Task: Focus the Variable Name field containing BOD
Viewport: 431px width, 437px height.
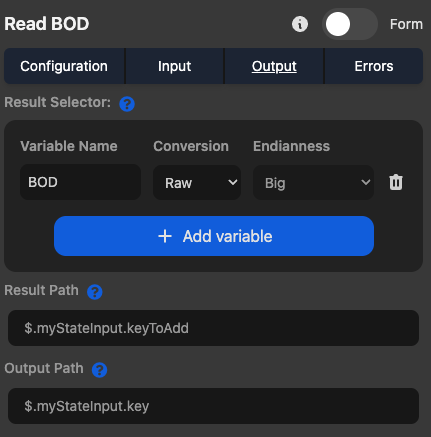Action: pyautogui.click(x=80, y=182)
